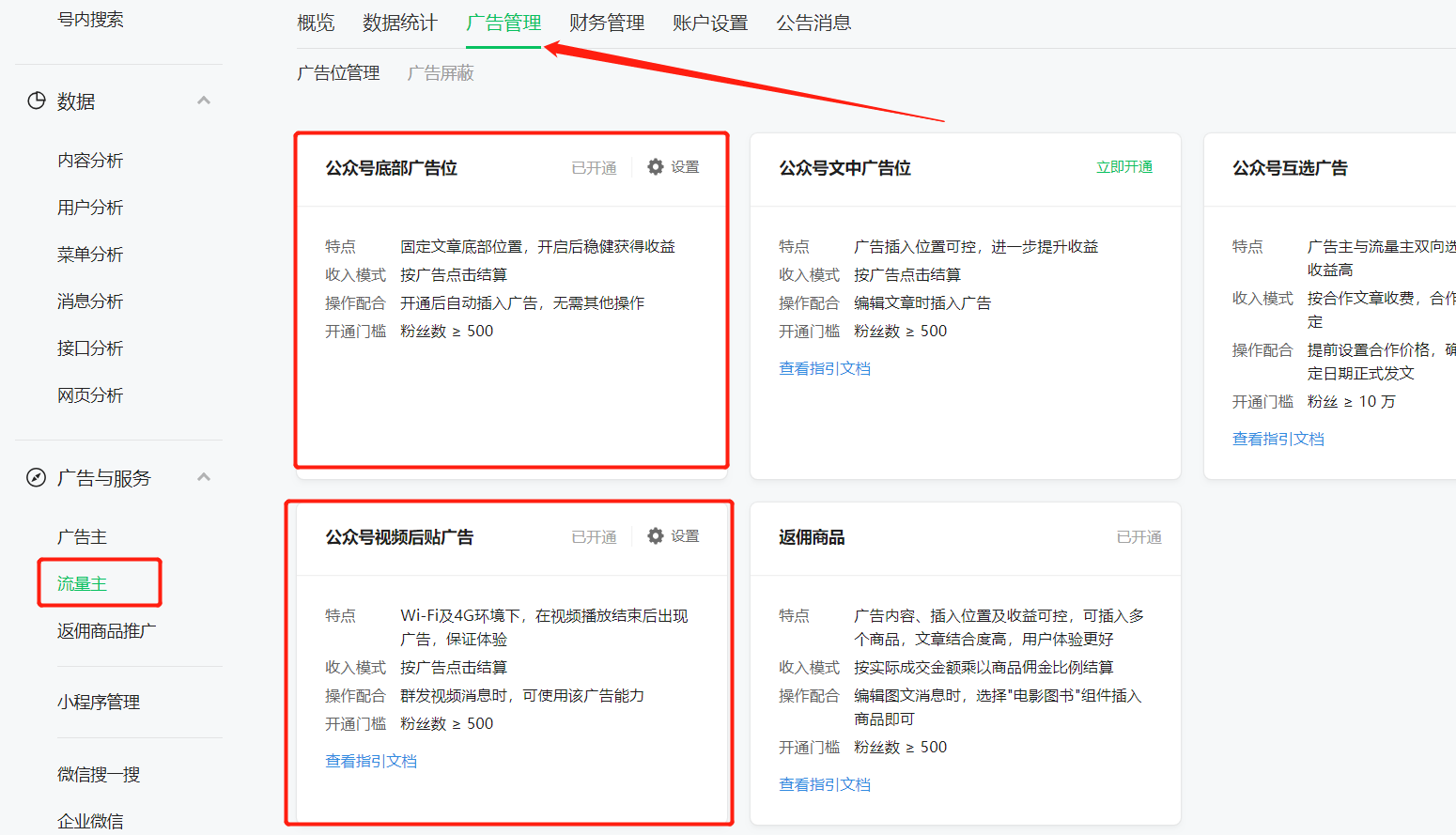Viewport: 1456px width, 835px height.
Task: Switch to 广告屏蔽 sub-tab
Action: point(441,73)
